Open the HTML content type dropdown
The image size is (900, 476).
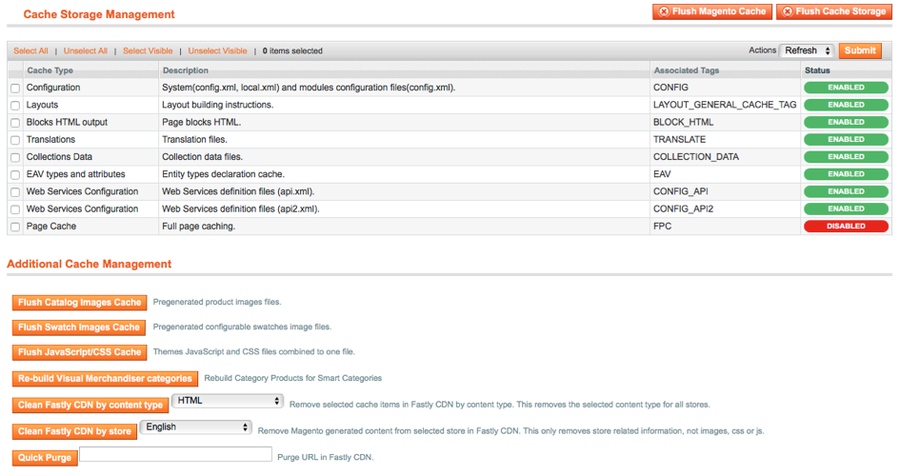click(228, 401)
